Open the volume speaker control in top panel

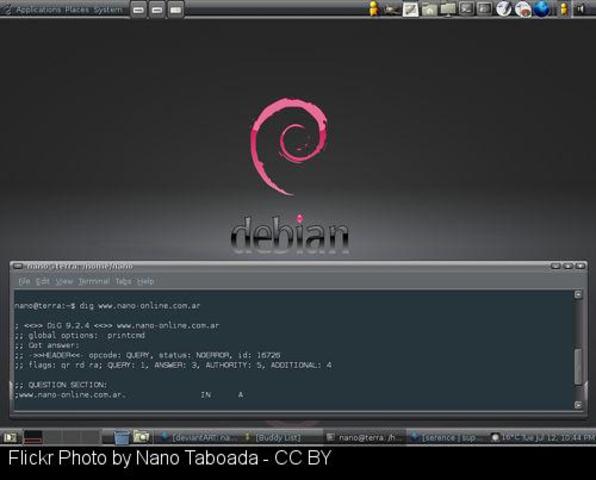coord(580,9)
